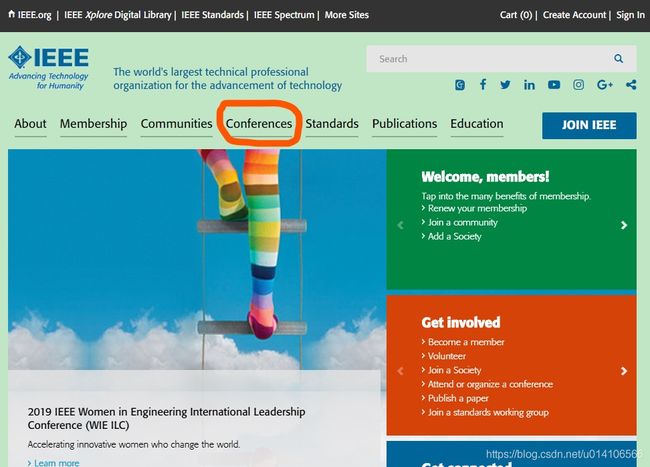Click Become a member
The image size is (650, 467).
pyautogui.click(x=466, y=342)
